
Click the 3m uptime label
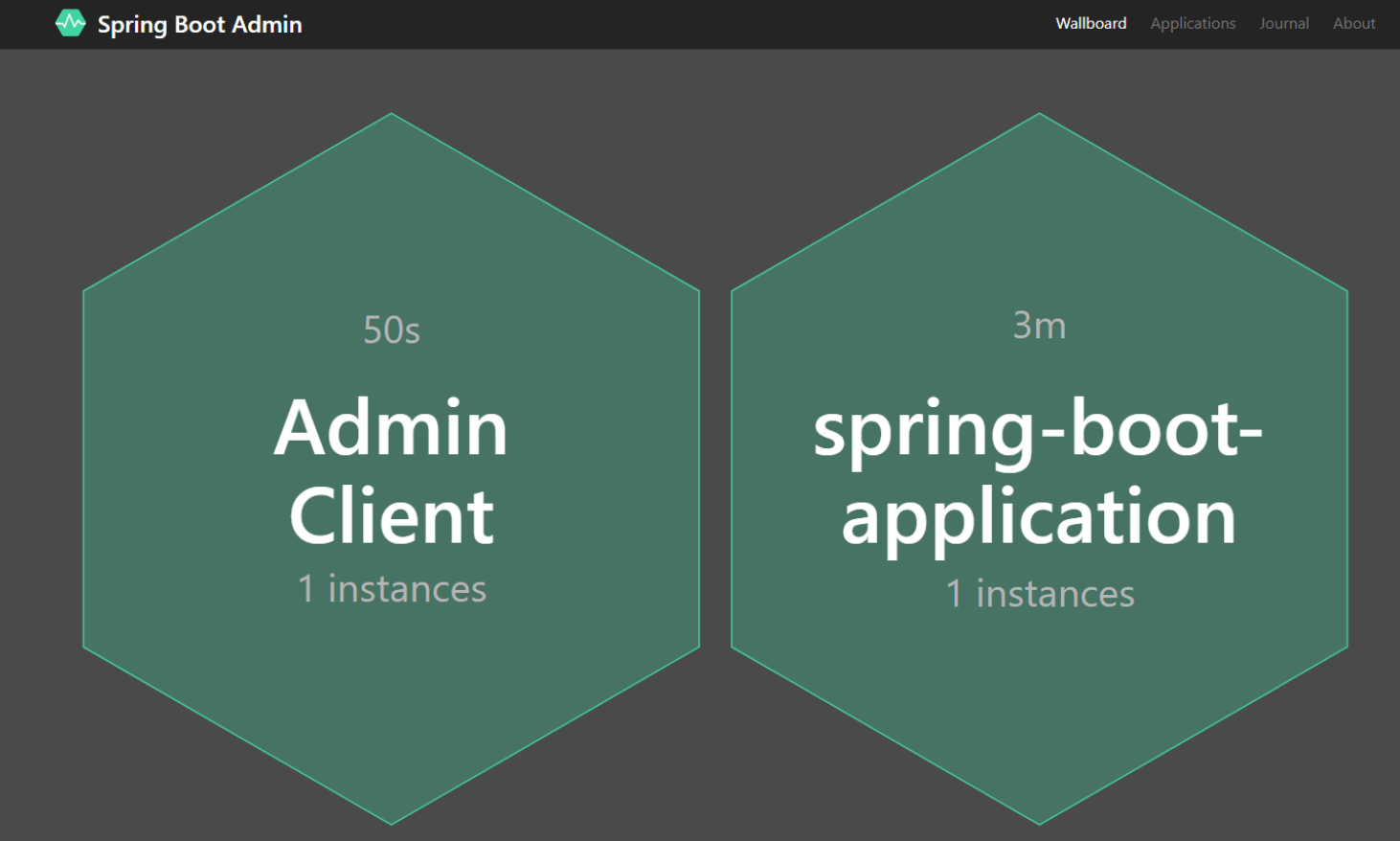[x=1039, y=326]
